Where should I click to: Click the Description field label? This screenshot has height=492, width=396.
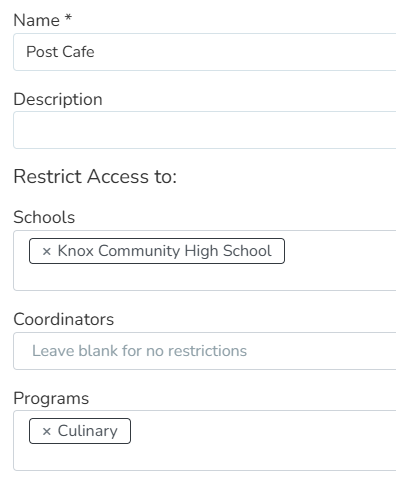pos(58,99)
